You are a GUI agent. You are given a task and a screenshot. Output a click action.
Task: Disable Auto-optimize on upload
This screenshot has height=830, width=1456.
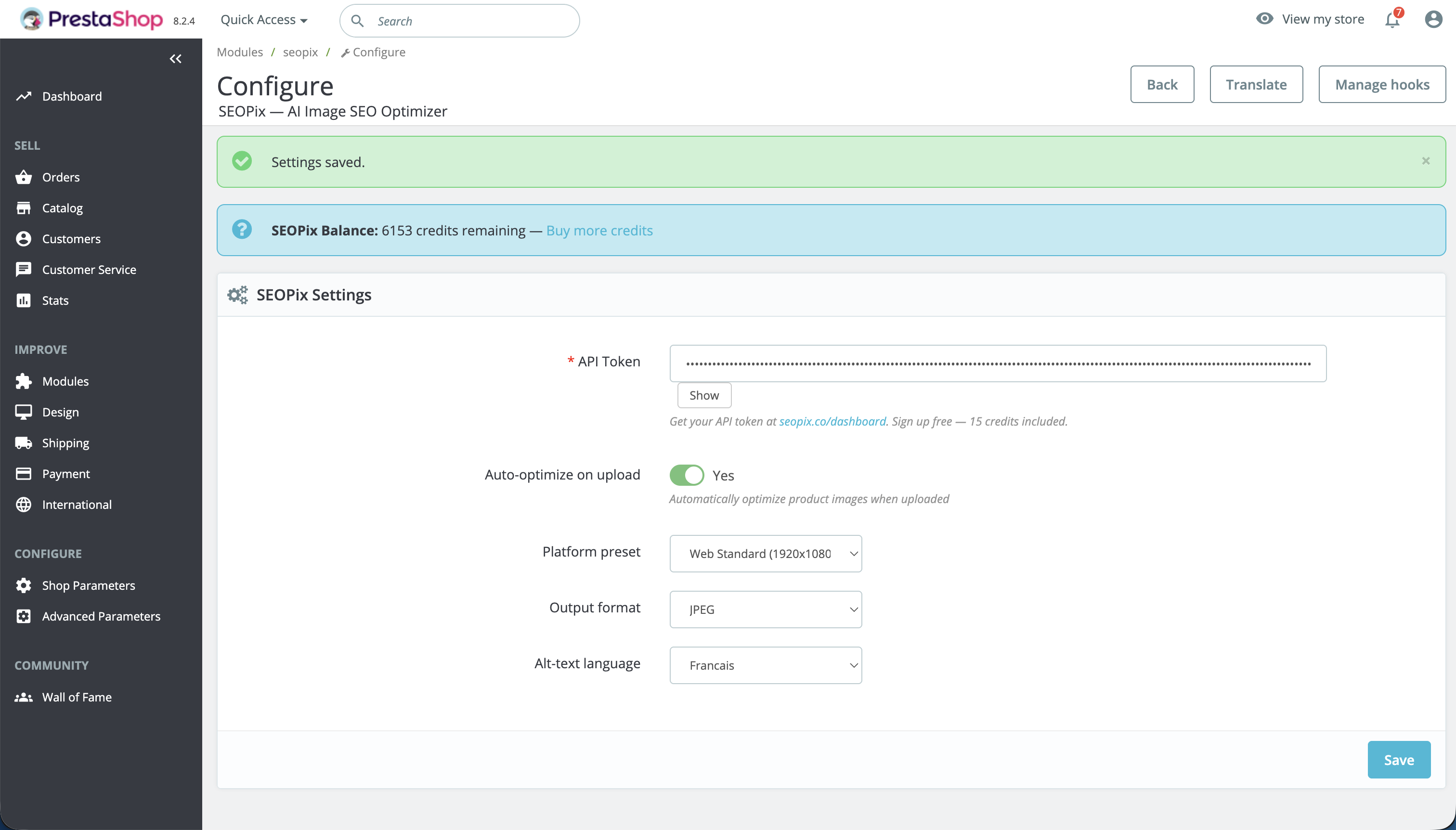tap(687, 475)
